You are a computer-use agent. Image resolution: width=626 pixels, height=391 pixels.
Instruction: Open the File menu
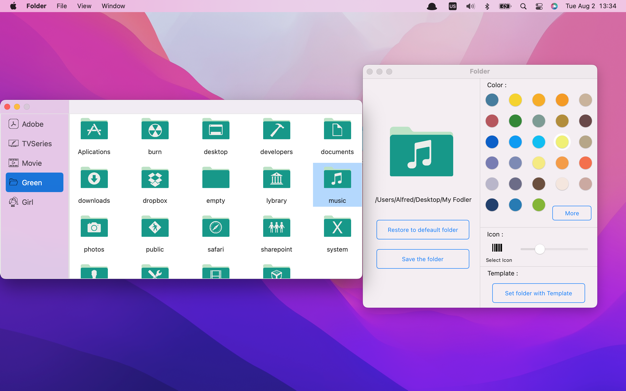coord(61,6)
